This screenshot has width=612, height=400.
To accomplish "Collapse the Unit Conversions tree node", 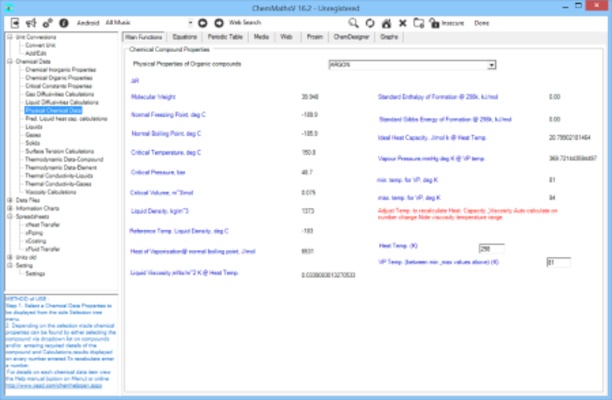I will 10,37.
